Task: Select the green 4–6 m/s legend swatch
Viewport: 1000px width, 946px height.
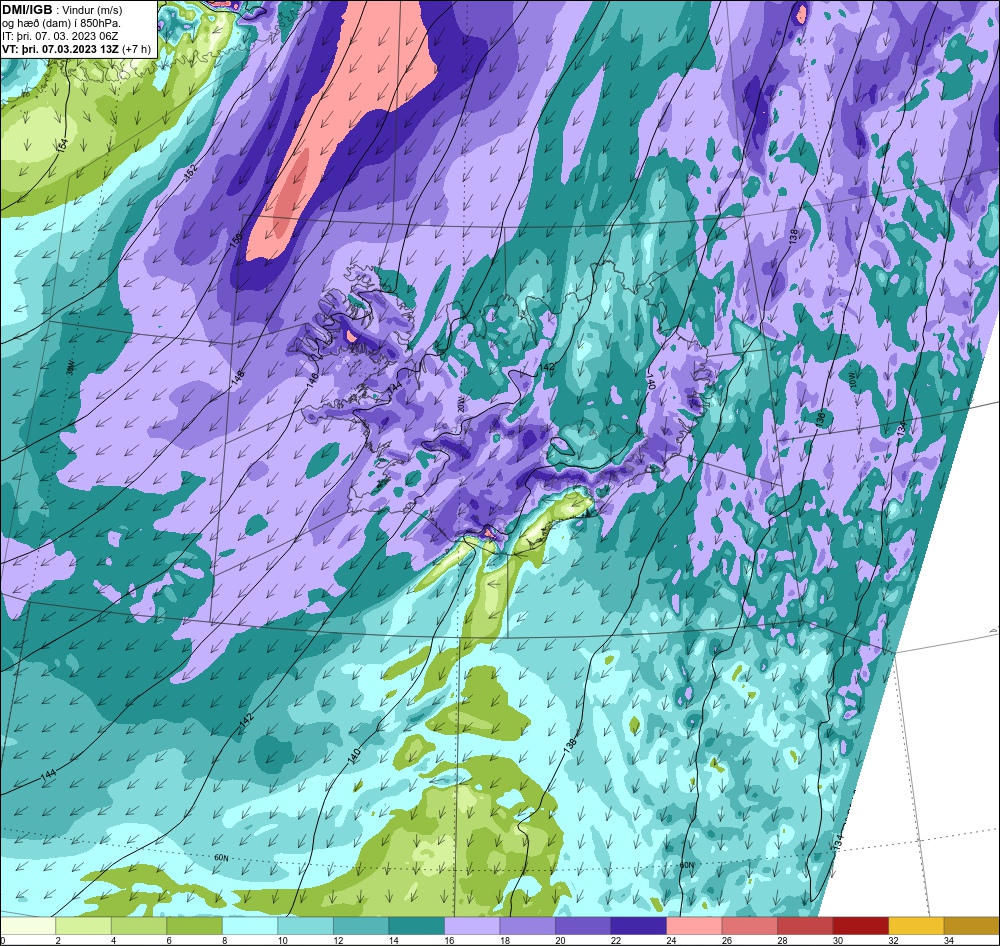Action: click(x=139, y=926)
